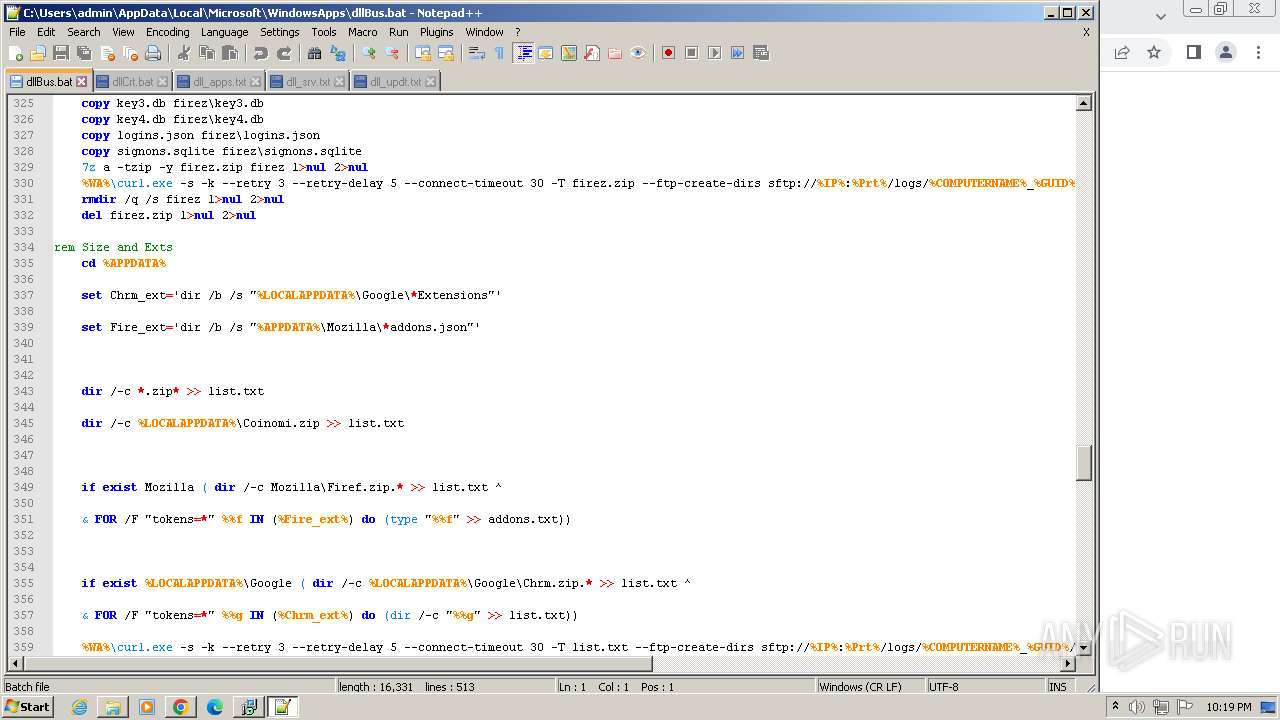The width and height of the screenshot is (1280, 720).
Task: Open the ? help menu
Action: tap(517, 32)
